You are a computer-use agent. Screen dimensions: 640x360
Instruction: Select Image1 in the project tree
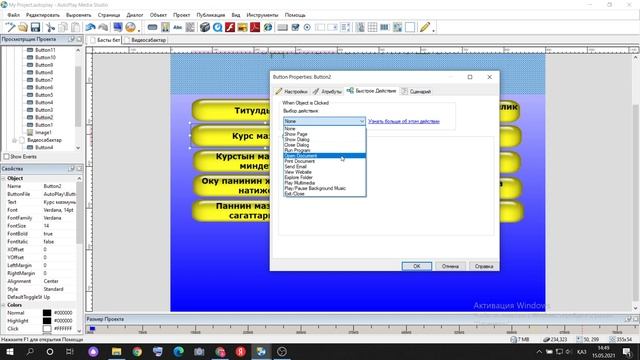43,133
